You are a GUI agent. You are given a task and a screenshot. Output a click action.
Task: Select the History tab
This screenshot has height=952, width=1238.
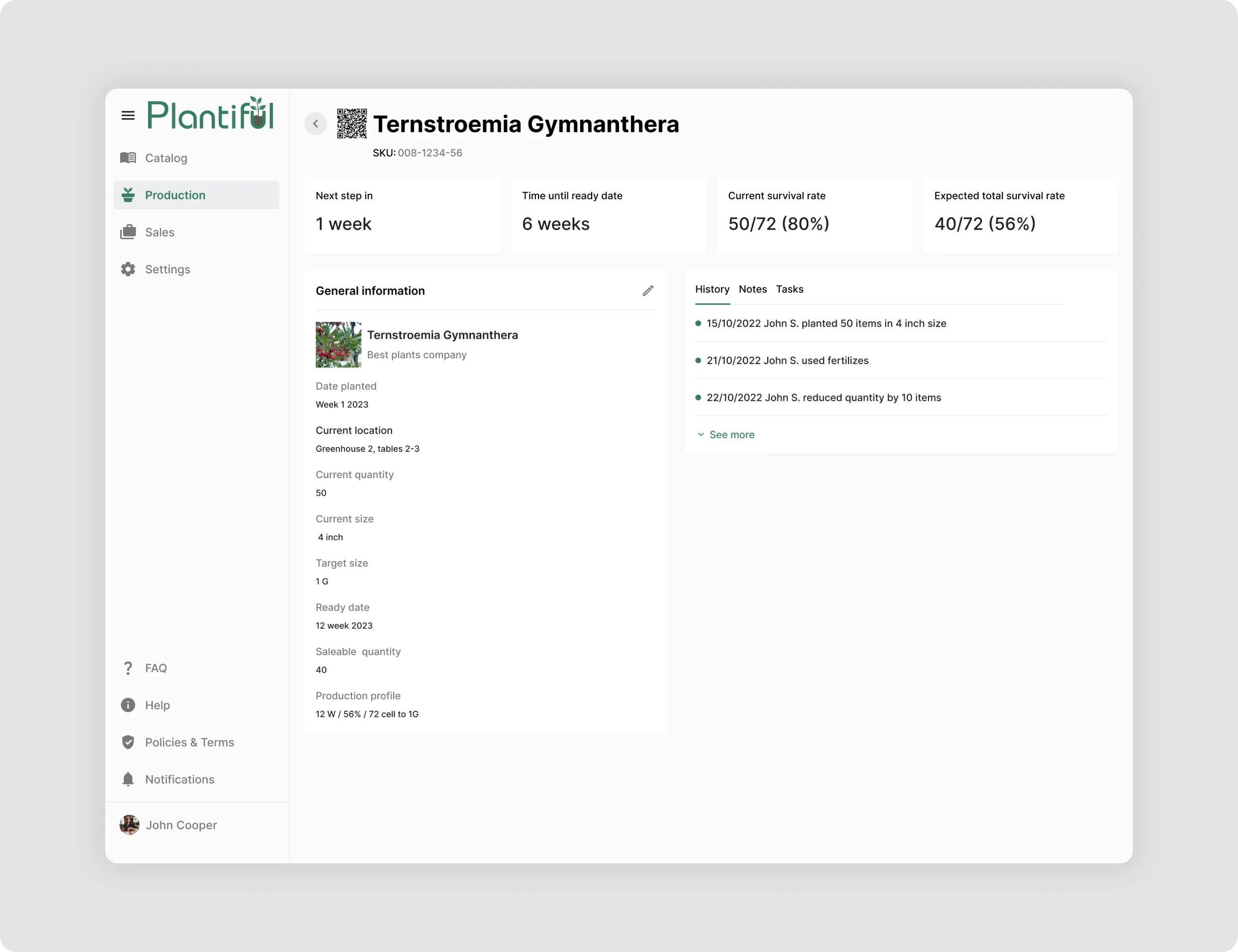pos(712,289)
